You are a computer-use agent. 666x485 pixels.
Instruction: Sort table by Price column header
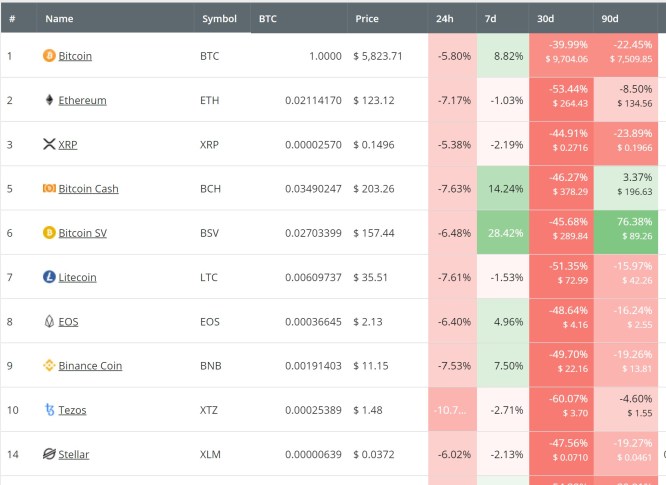point(367,19)
